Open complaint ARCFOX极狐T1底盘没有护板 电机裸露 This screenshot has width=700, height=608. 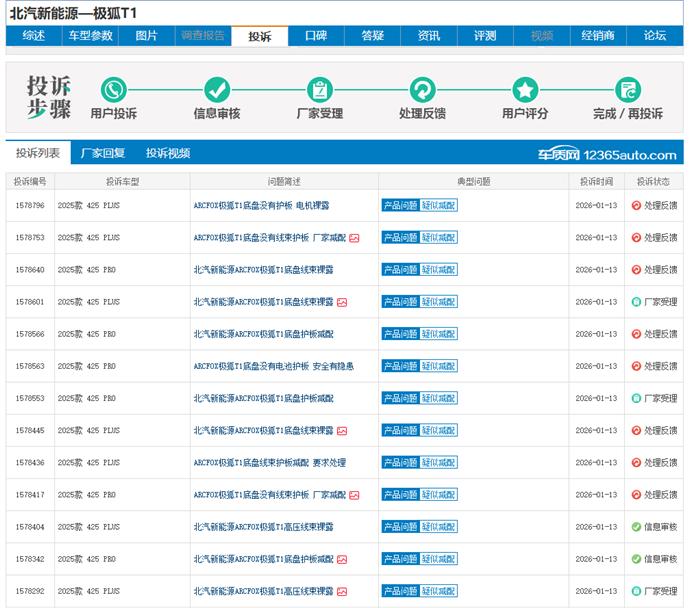(x=261, y=206)
